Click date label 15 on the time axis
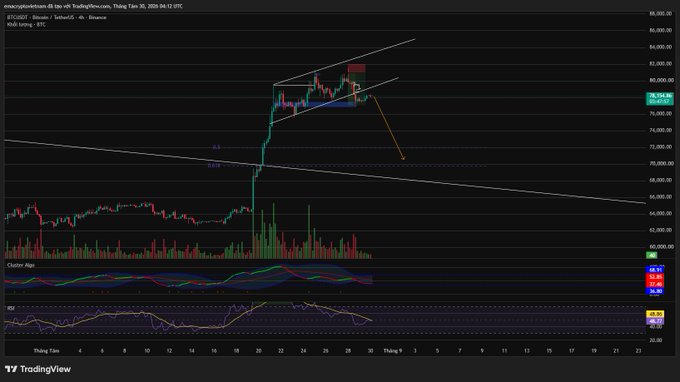The width and height of the screenshot is (680, 382). coord(549,351)
